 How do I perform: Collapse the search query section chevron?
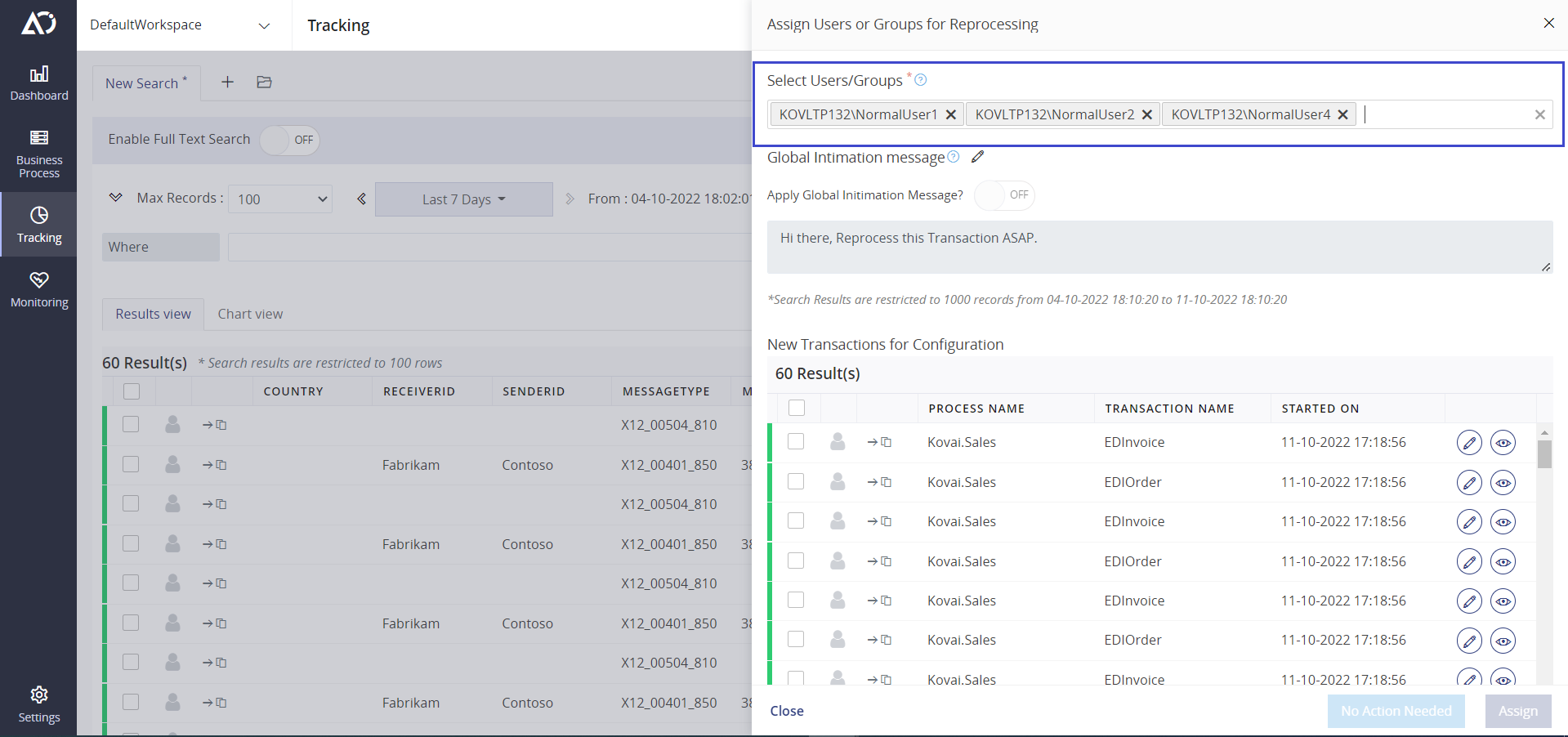pos(116,198)
